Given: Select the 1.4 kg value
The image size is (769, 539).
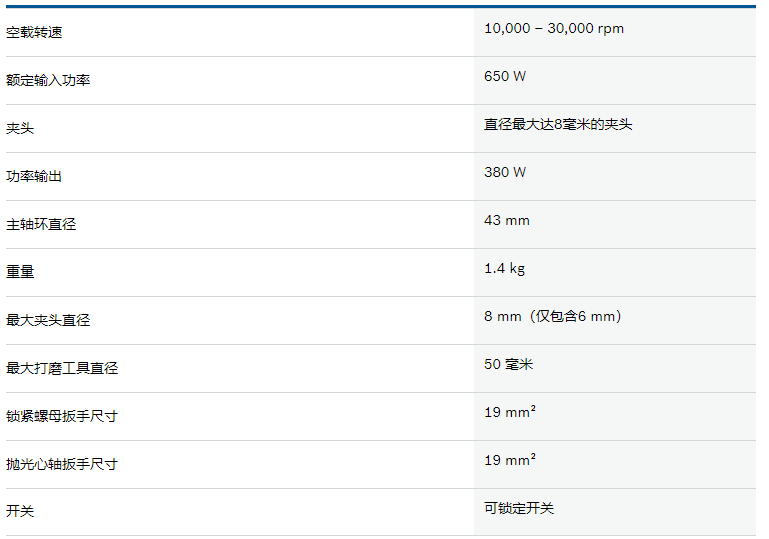Looking at the screenshot, I should click(504, 268).
